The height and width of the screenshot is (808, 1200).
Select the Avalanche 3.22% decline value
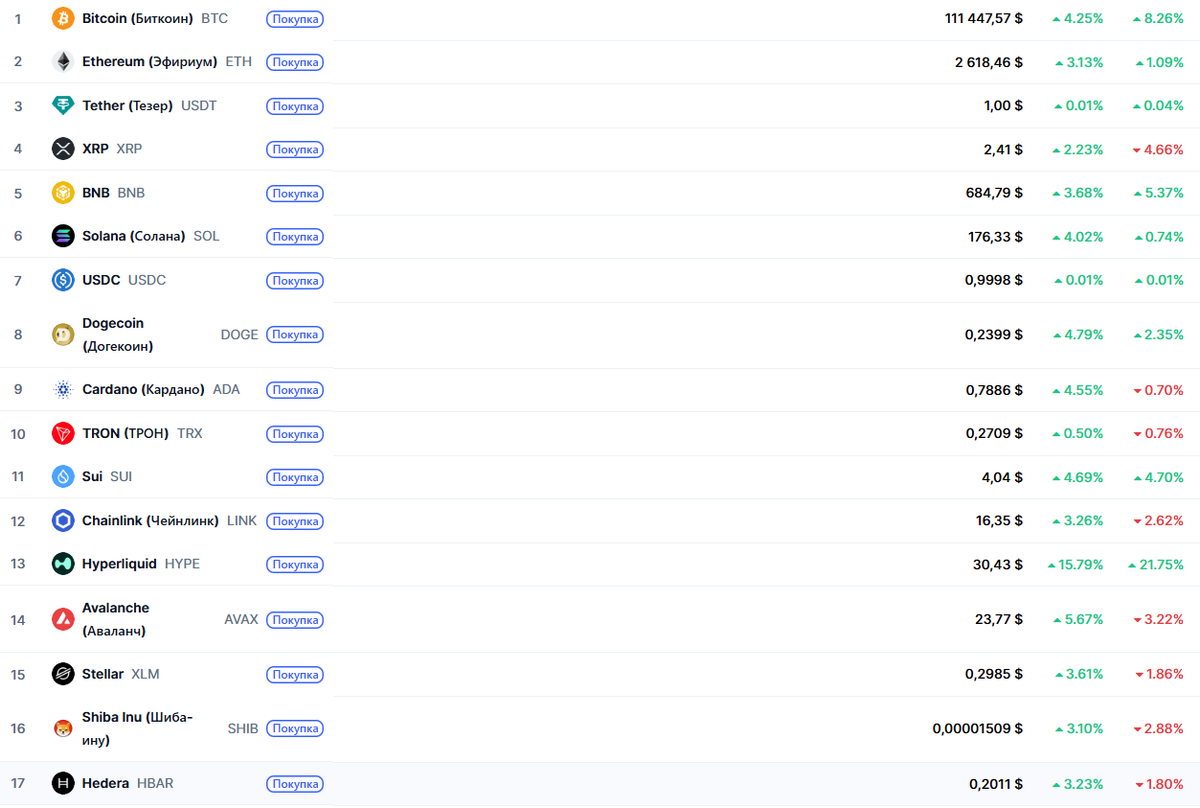[x=1158, y=619]
